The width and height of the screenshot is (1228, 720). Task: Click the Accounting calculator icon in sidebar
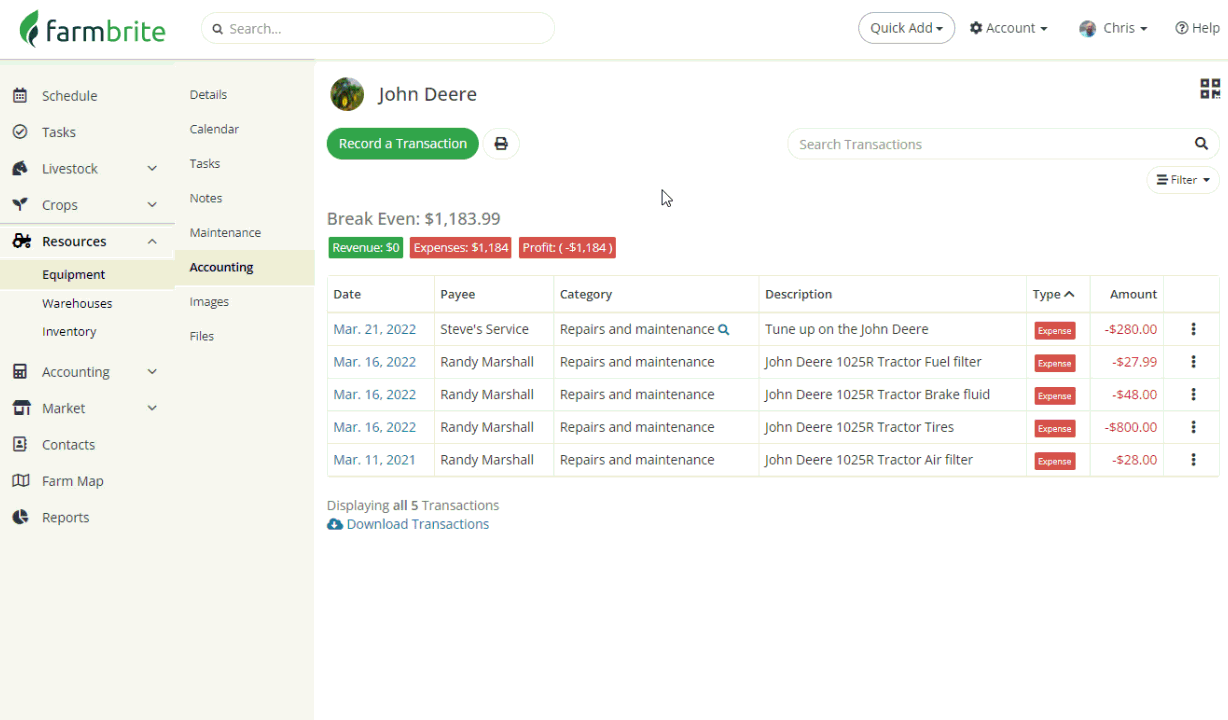20,371
